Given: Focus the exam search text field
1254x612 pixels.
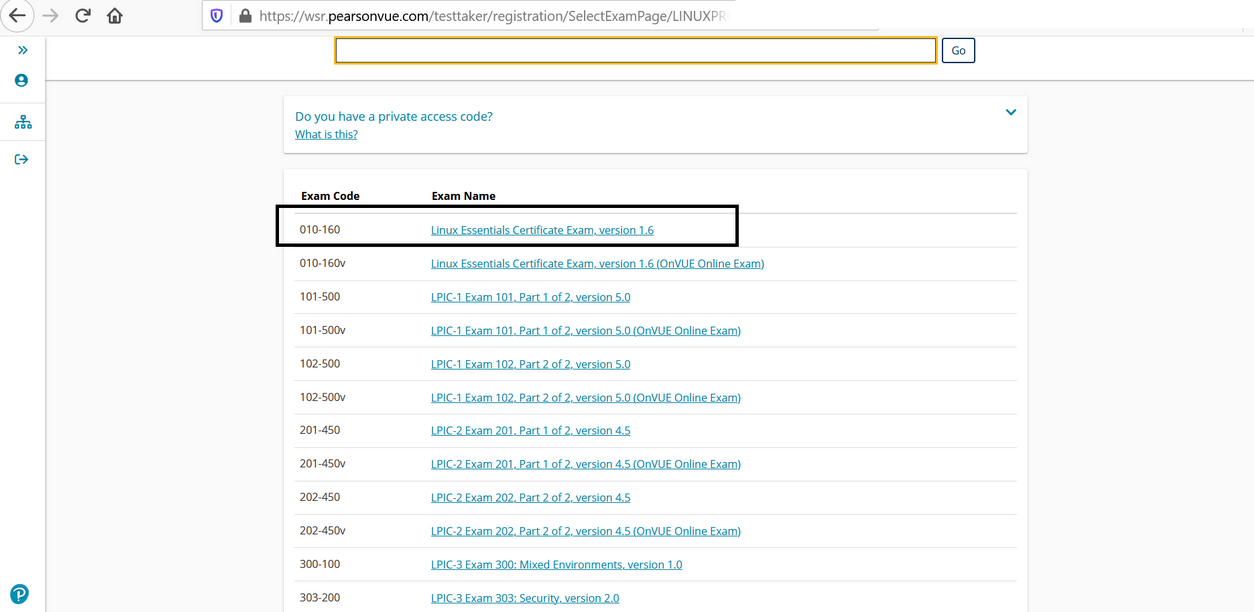Looking at the screenshot, I should [636, 50].
